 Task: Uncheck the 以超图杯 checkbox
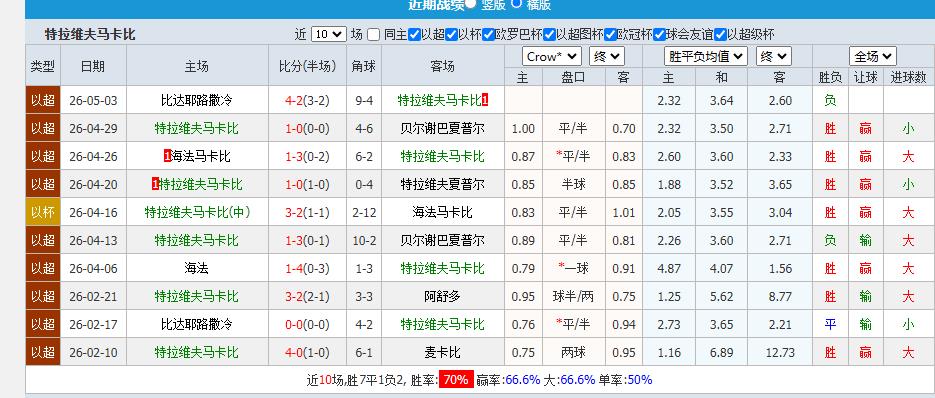[x=550, y=35]
